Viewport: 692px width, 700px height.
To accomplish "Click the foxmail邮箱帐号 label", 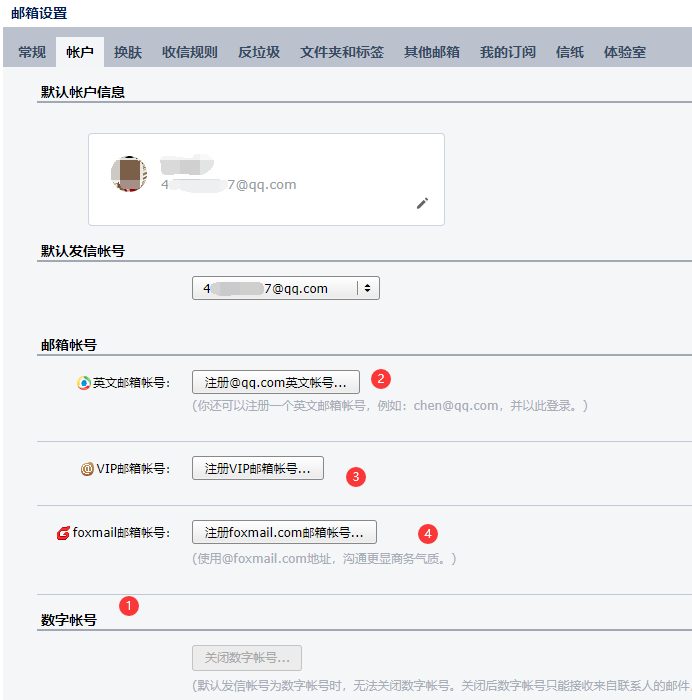I will (121, 533).
